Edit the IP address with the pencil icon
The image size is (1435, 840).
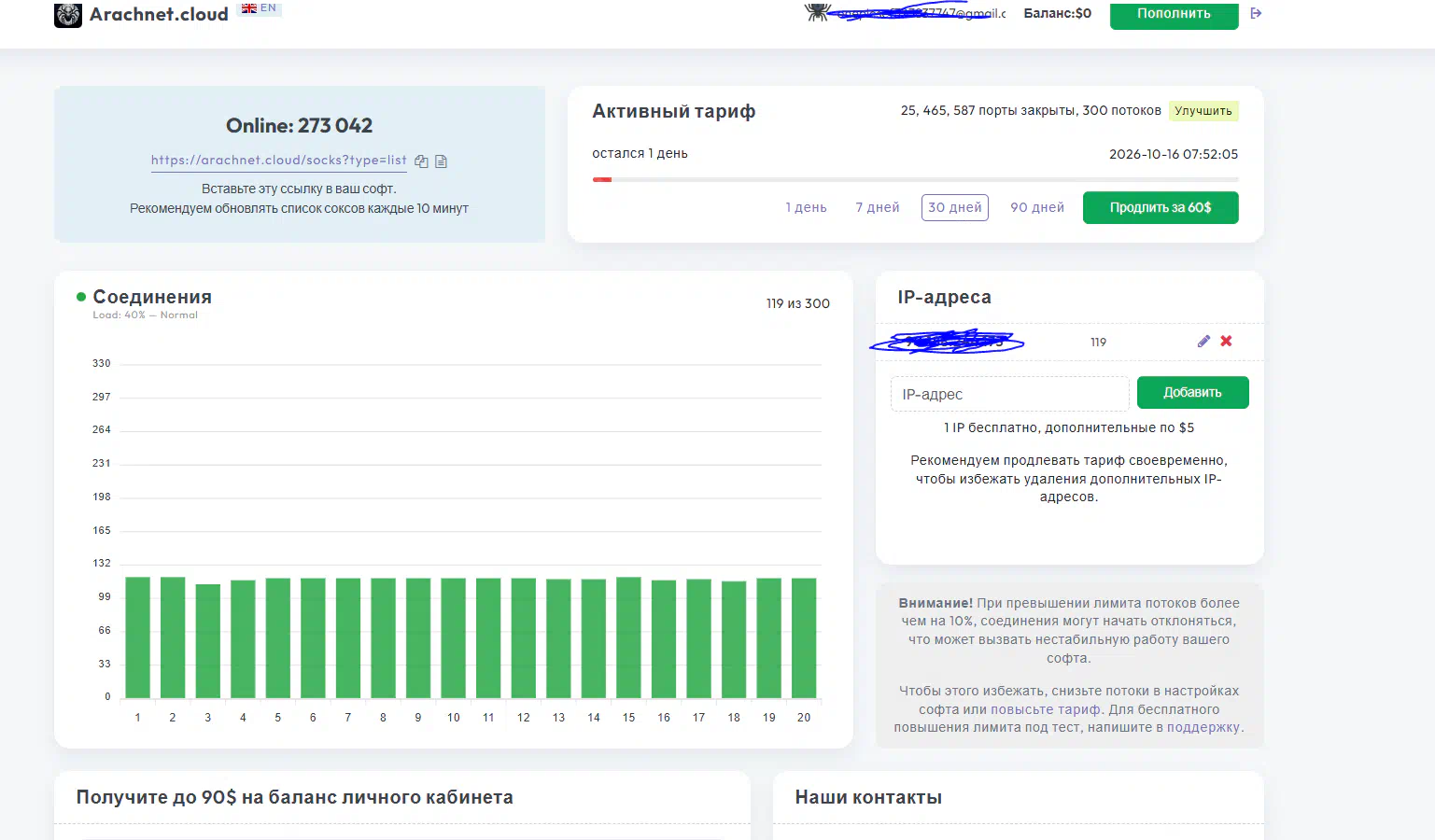1203,342
